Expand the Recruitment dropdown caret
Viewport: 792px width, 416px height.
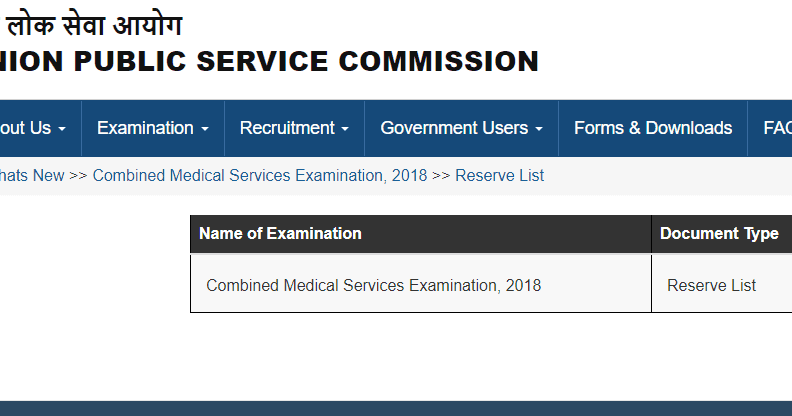345,129
